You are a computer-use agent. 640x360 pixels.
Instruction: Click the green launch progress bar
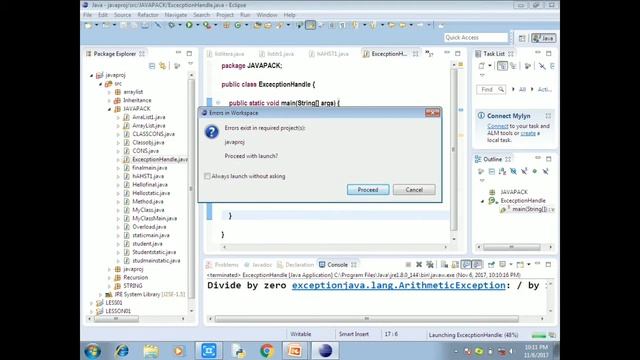click(539, 336)
